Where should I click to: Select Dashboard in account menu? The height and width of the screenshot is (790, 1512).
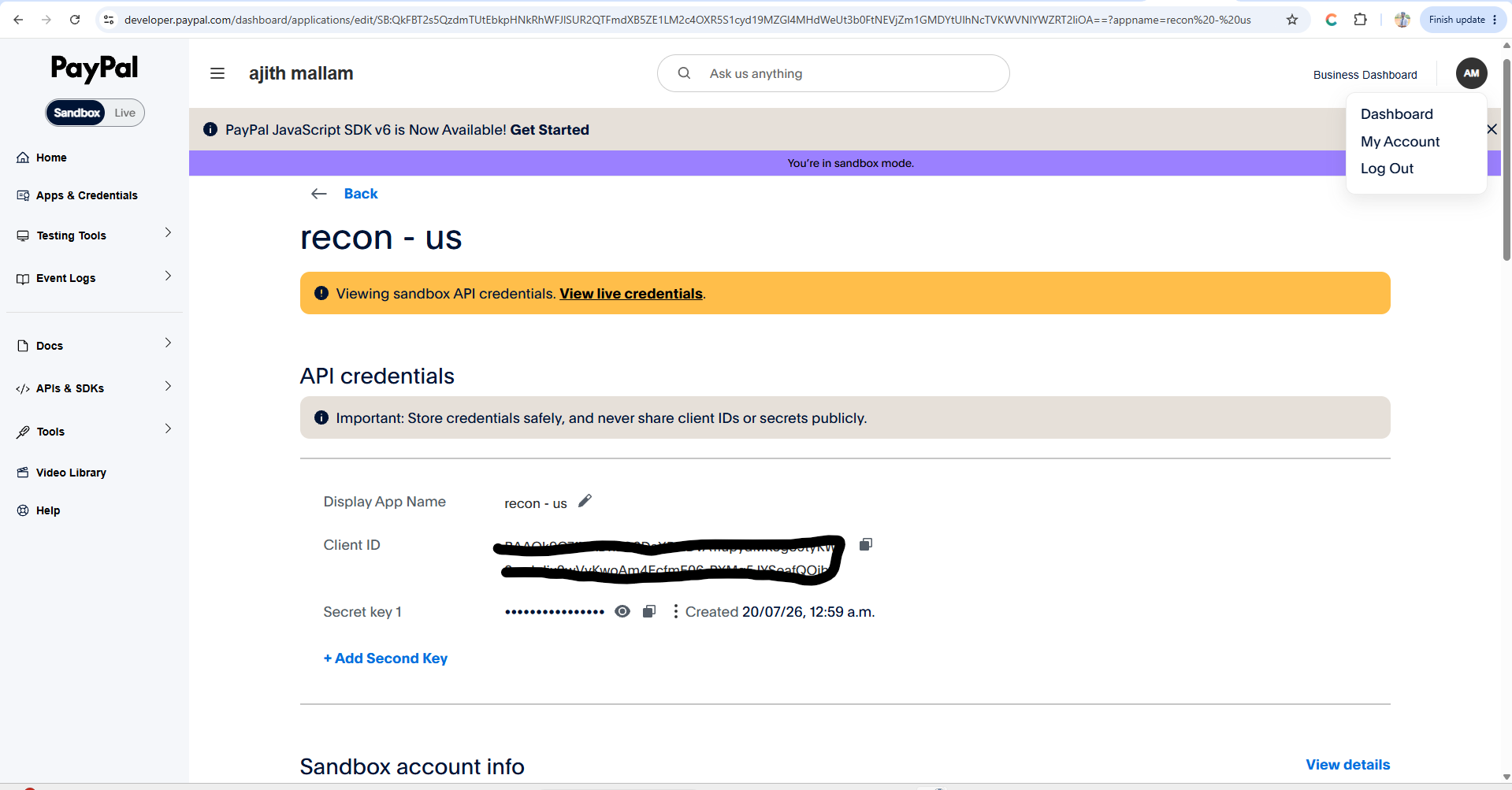[x=1396, y=114]
